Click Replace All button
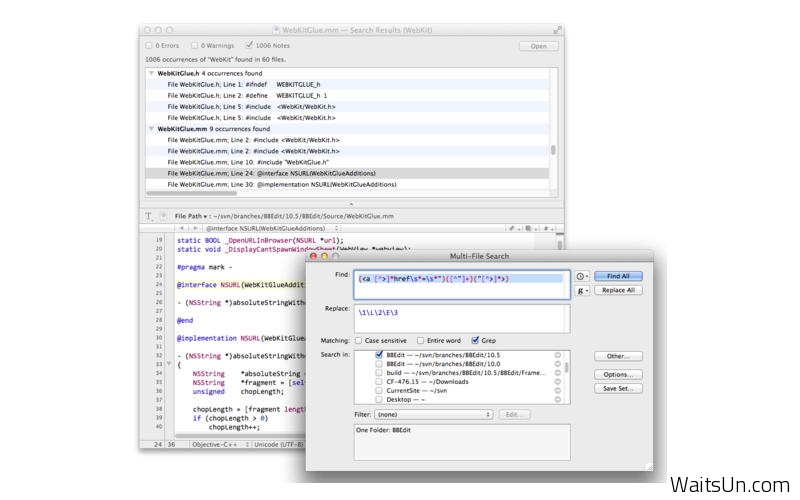800x500 pixels. click(x=618, y=290)
